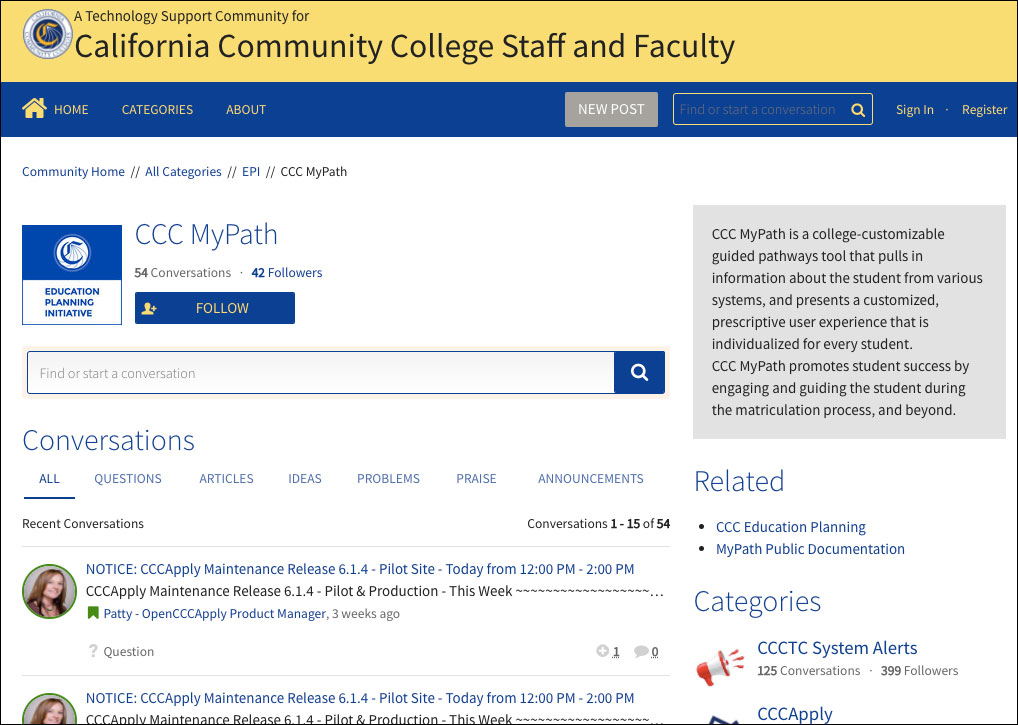The image size is (1018, 725).
Task: Click Patty's avatar thumbnail
Action: tap(49, 591)
